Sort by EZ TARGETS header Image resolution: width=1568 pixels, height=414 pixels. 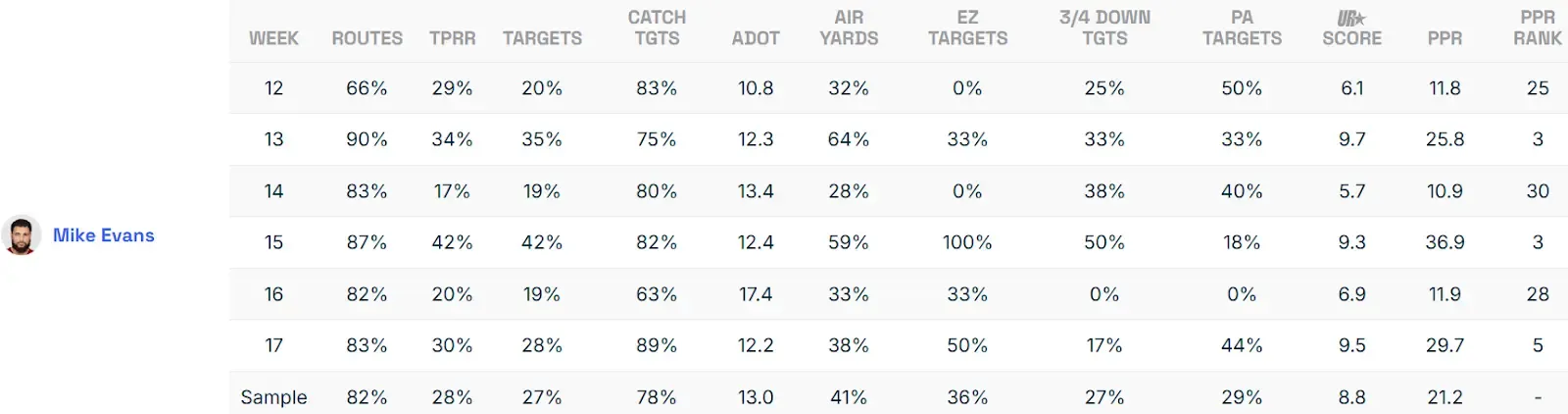point(967,28)
